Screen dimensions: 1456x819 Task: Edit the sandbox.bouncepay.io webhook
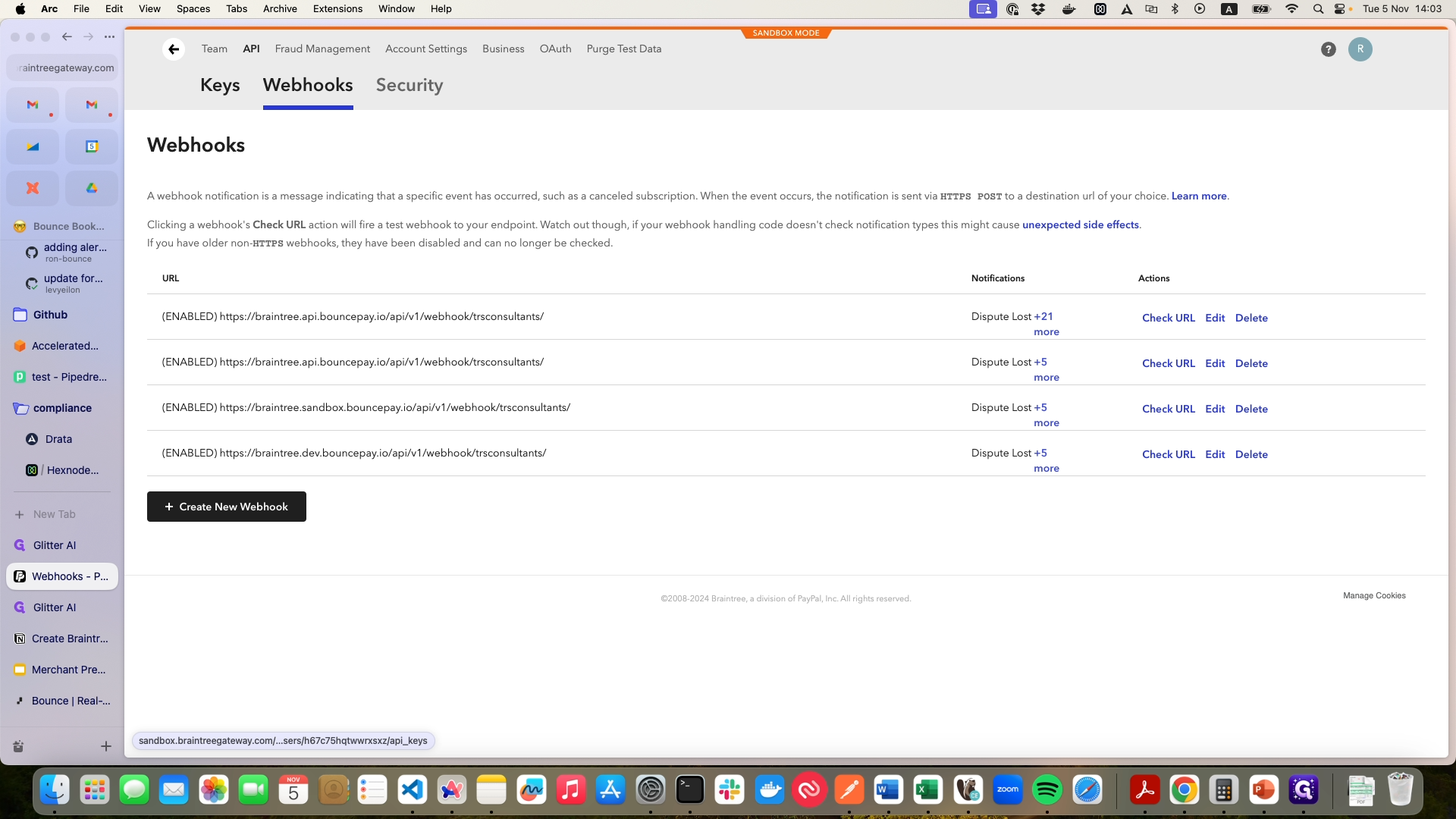pos(1215,409)
